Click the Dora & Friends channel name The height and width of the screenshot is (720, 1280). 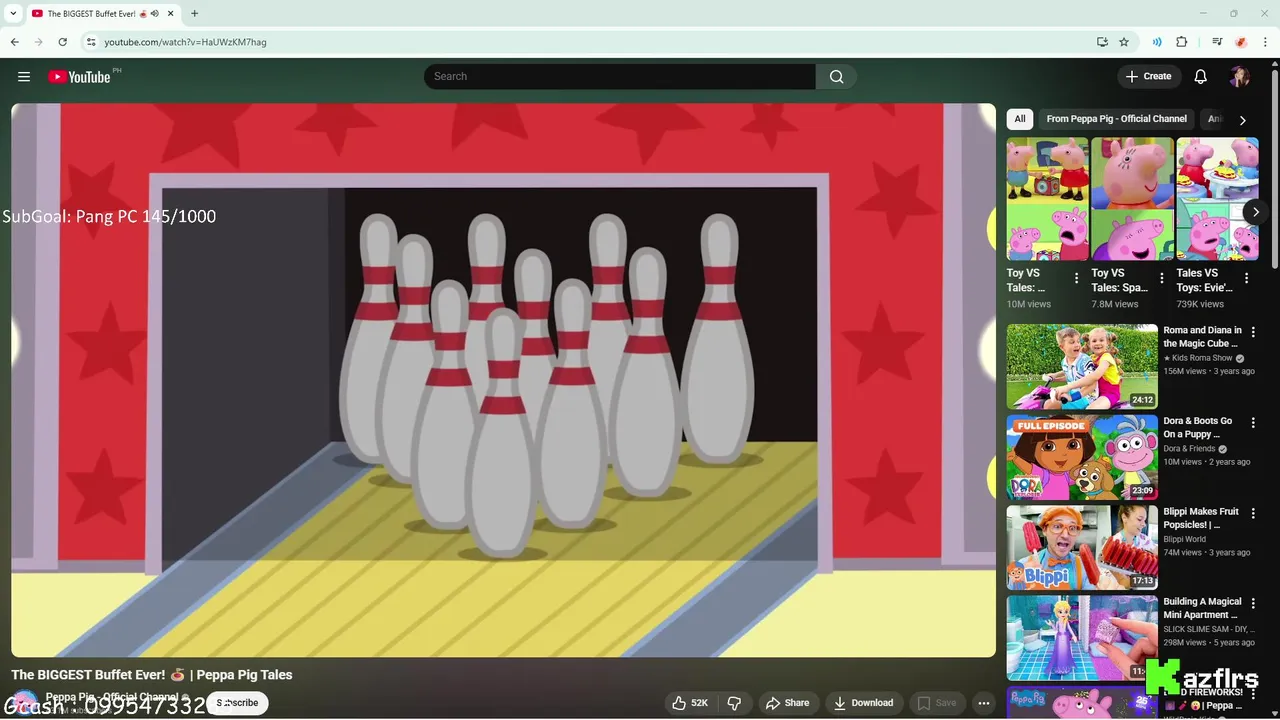(x=1189, y=449)
